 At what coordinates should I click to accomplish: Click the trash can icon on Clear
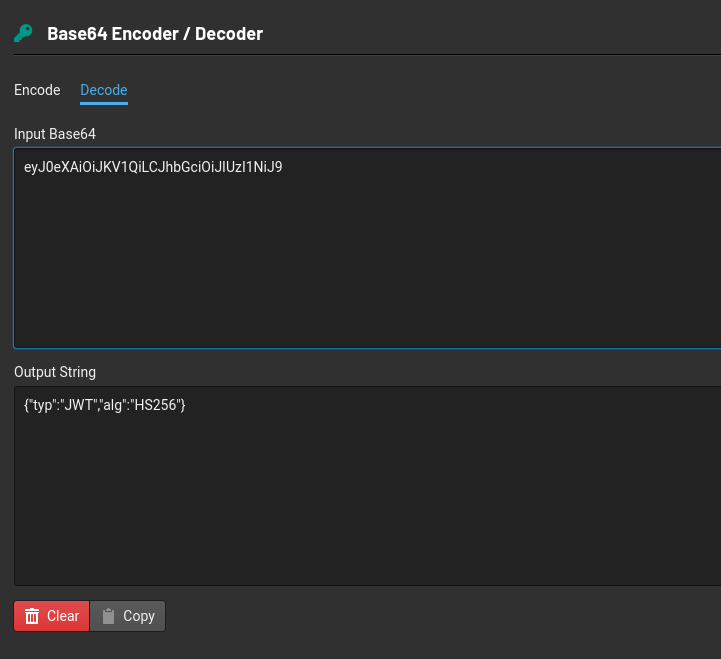[32, 616]
